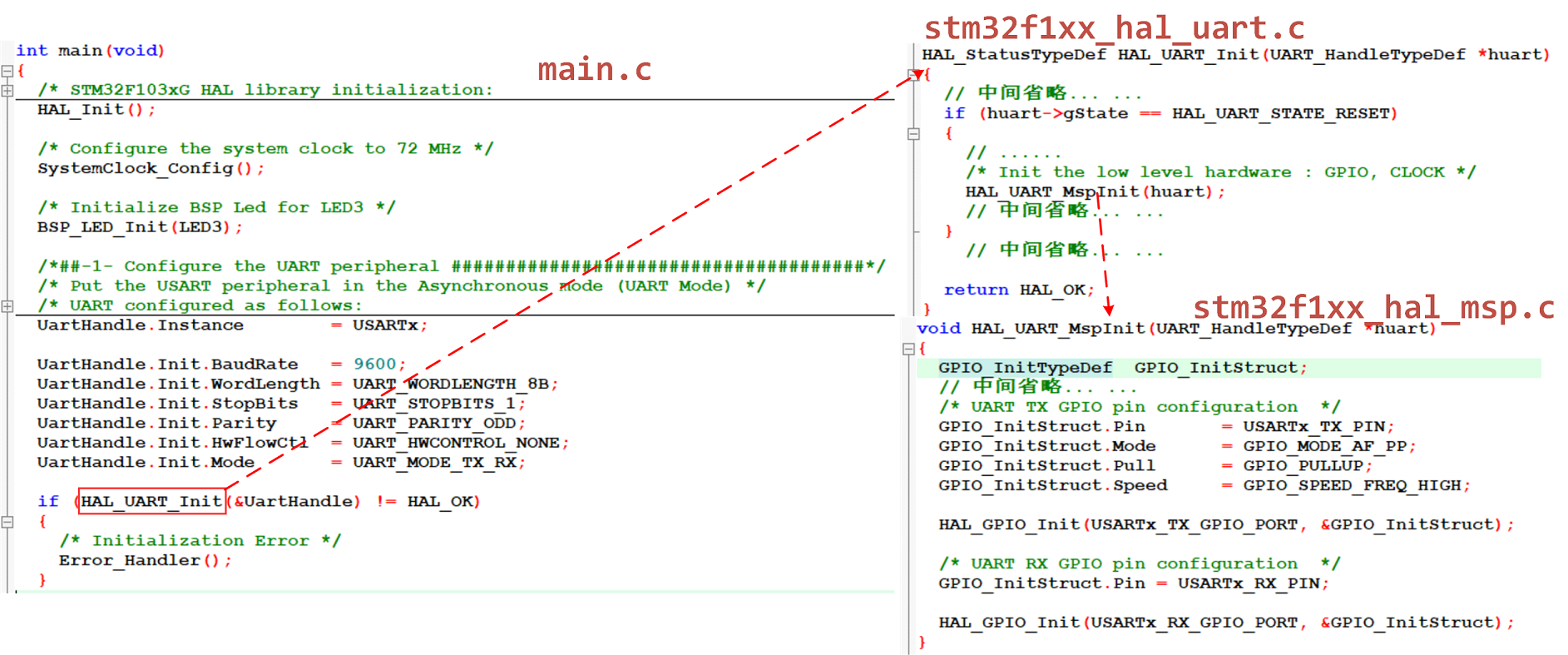This screenshot has width=1568, height=655.
Task: Collapse the main function body fold marker
Action: pyautogui.click(x=7, y=71)
